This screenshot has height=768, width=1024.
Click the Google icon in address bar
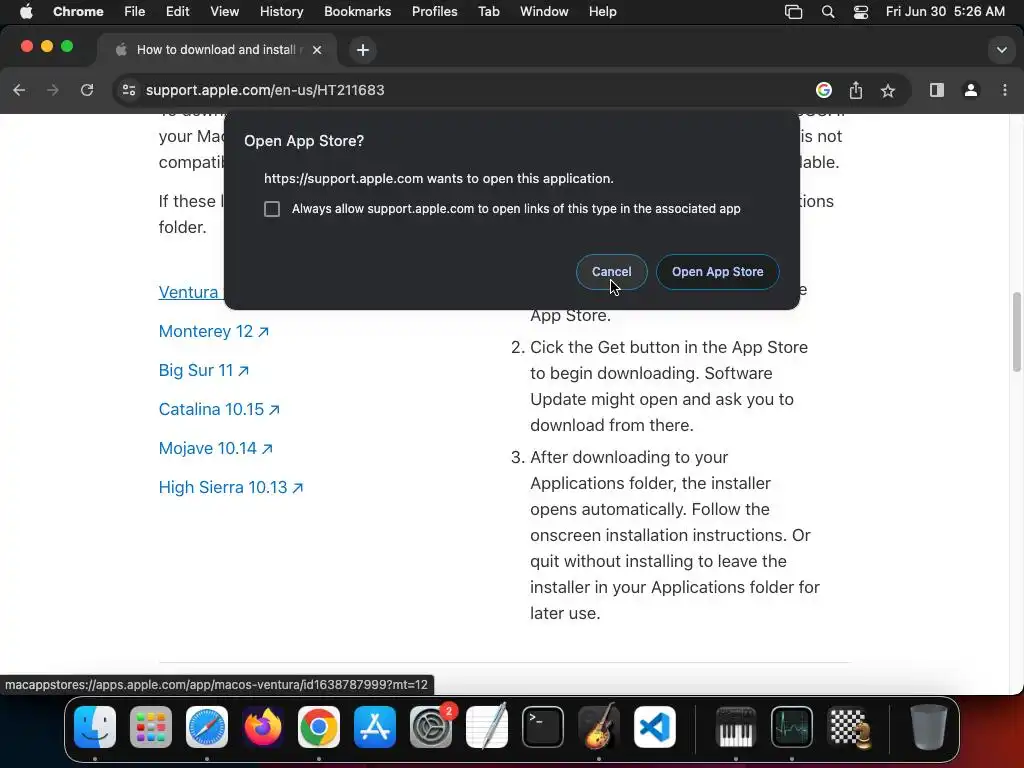(x=824, y=90)
